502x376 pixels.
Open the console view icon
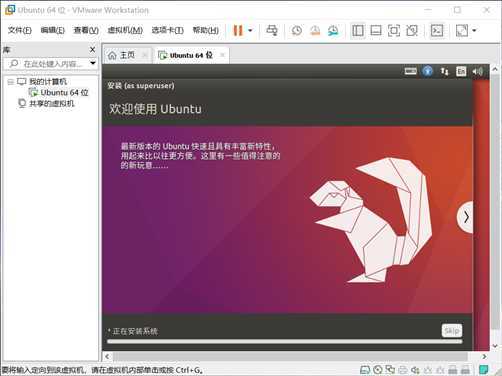pyautogui.click(x=437, y=31)
